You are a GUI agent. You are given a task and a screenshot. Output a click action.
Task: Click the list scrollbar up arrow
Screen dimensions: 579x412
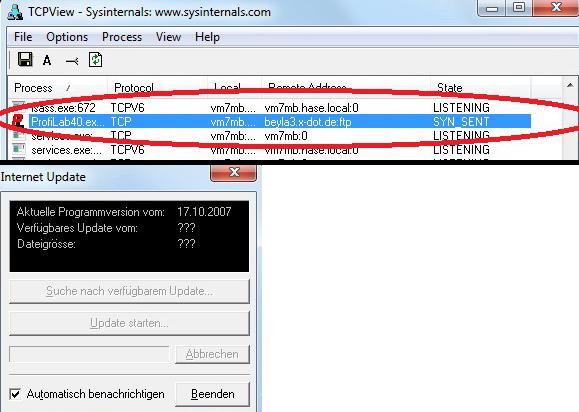click(570, 85)
